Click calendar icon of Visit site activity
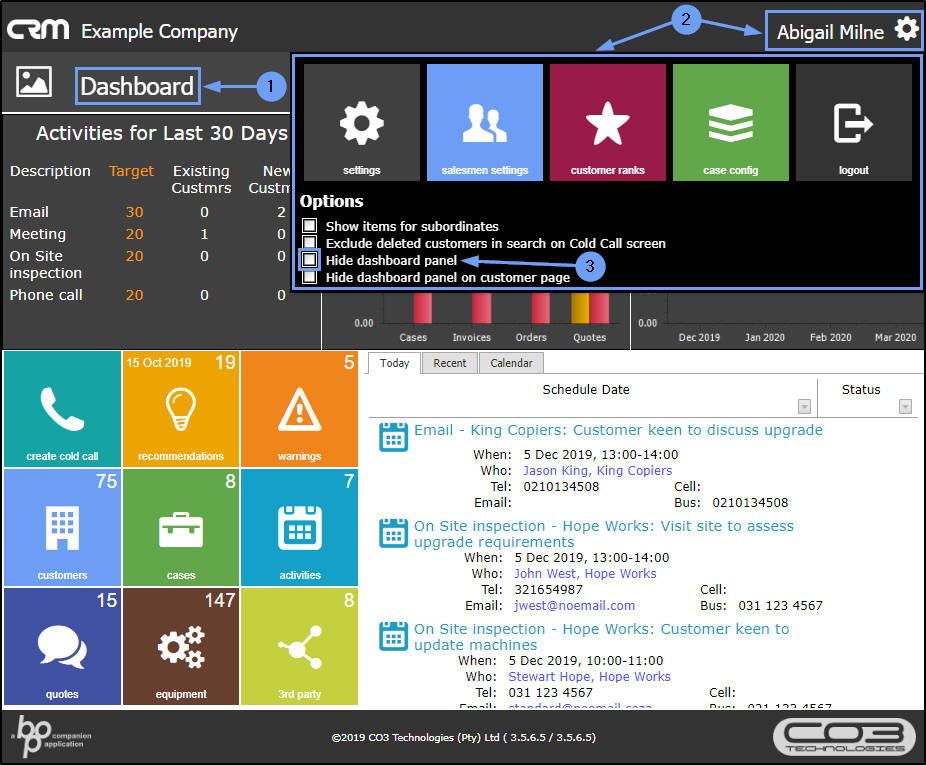926x765 pixels. tap(393, 533)
